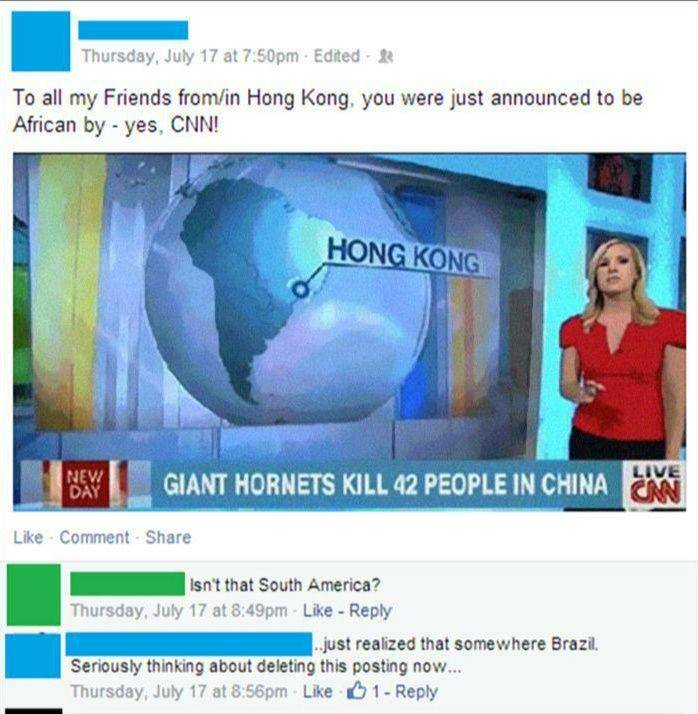This screenshot has width=698, height=714.
Task: Click the friends audience icon beside Edited
Action: pyautogui.click(x=386, y=56)
